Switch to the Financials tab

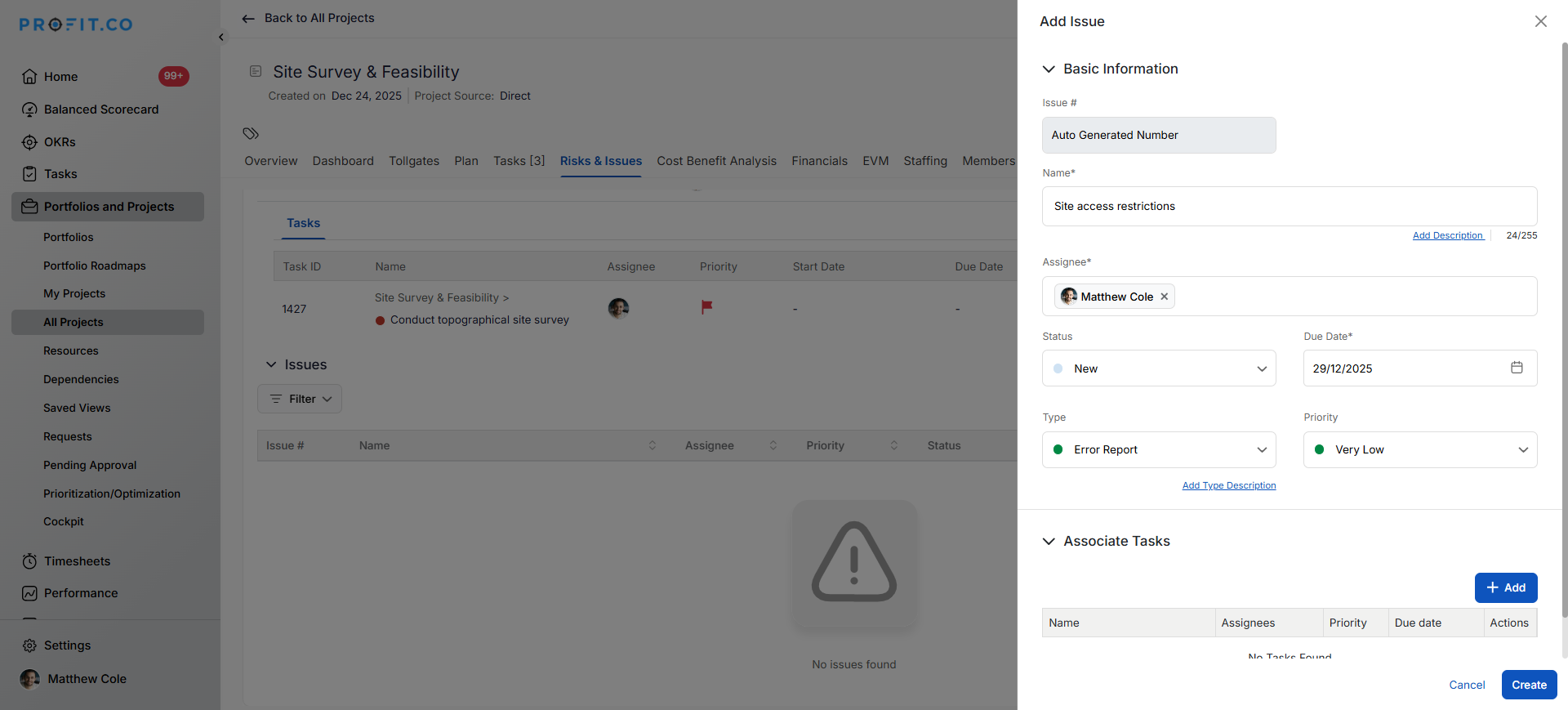coord(819,161)
